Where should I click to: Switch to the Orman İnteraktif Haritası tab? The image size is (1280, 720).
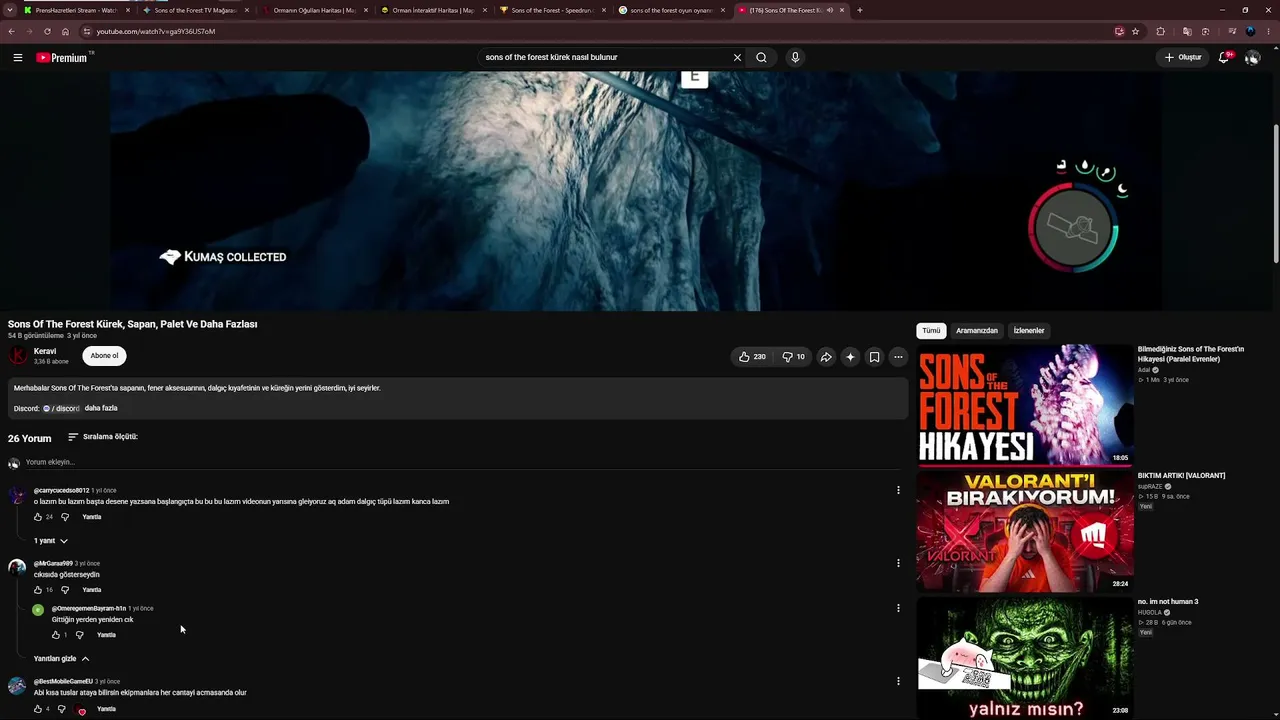pyautogui.click(x=433, y=10)
